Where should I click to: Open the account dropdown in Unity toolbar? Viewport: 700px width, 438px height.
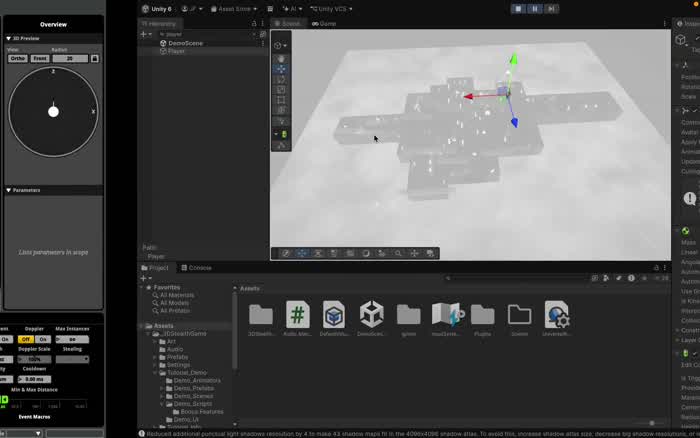(192, 8)
